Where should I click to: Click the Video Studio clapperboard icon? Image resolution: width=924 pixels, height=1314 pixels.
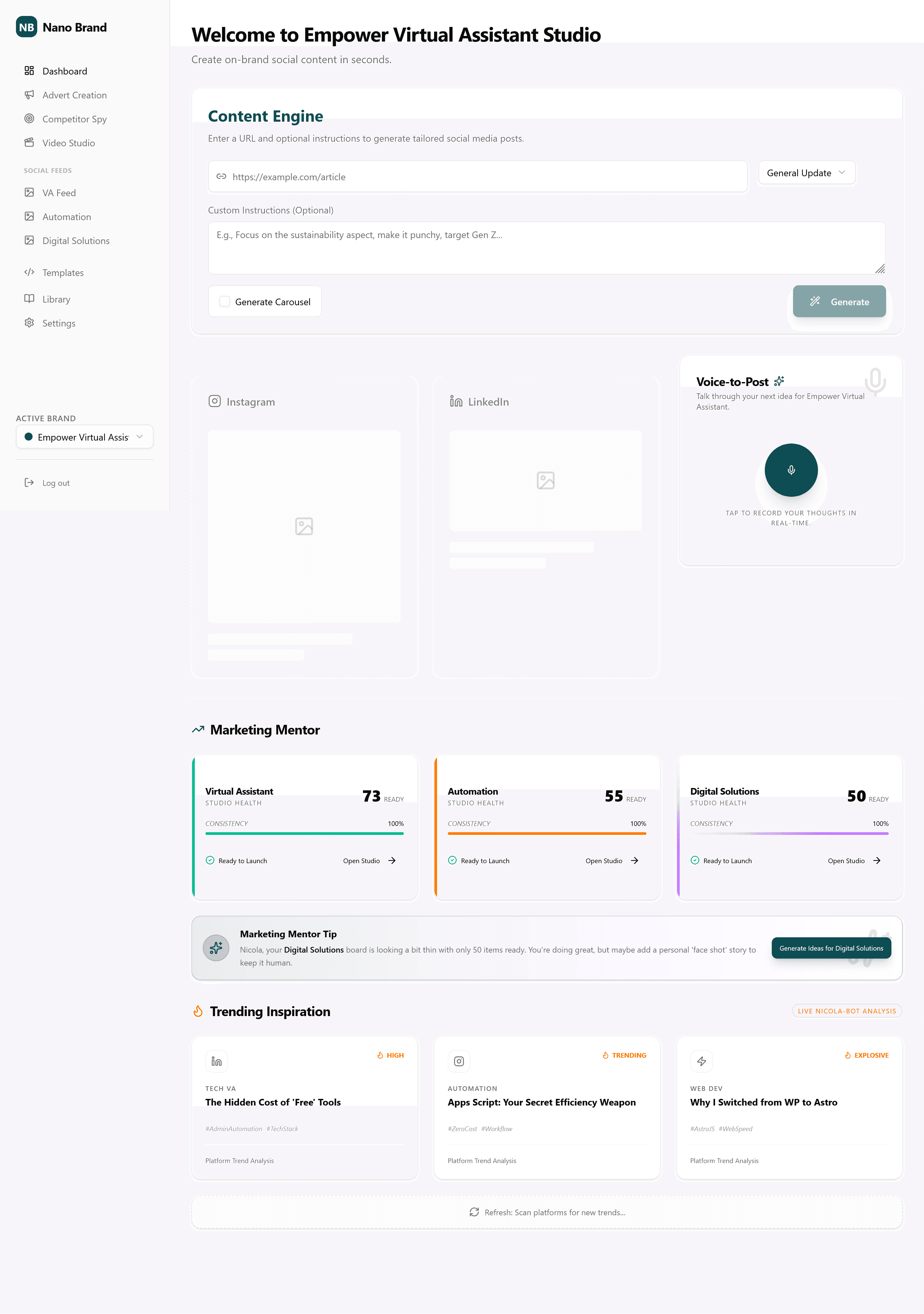(29, 143)
